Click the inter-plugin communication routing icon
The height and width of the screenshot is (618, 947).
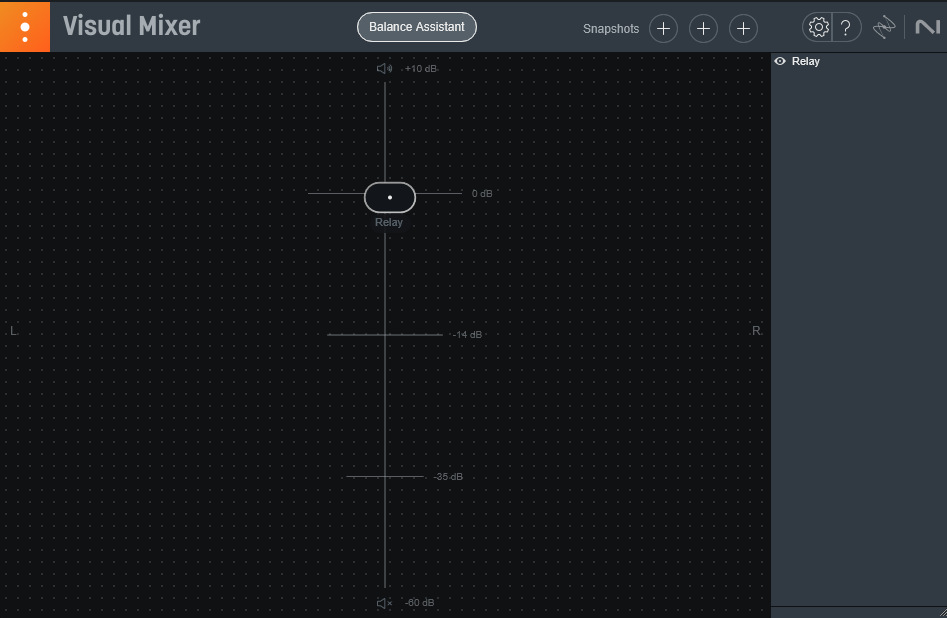pyautogui.click(x=884, y=27)
